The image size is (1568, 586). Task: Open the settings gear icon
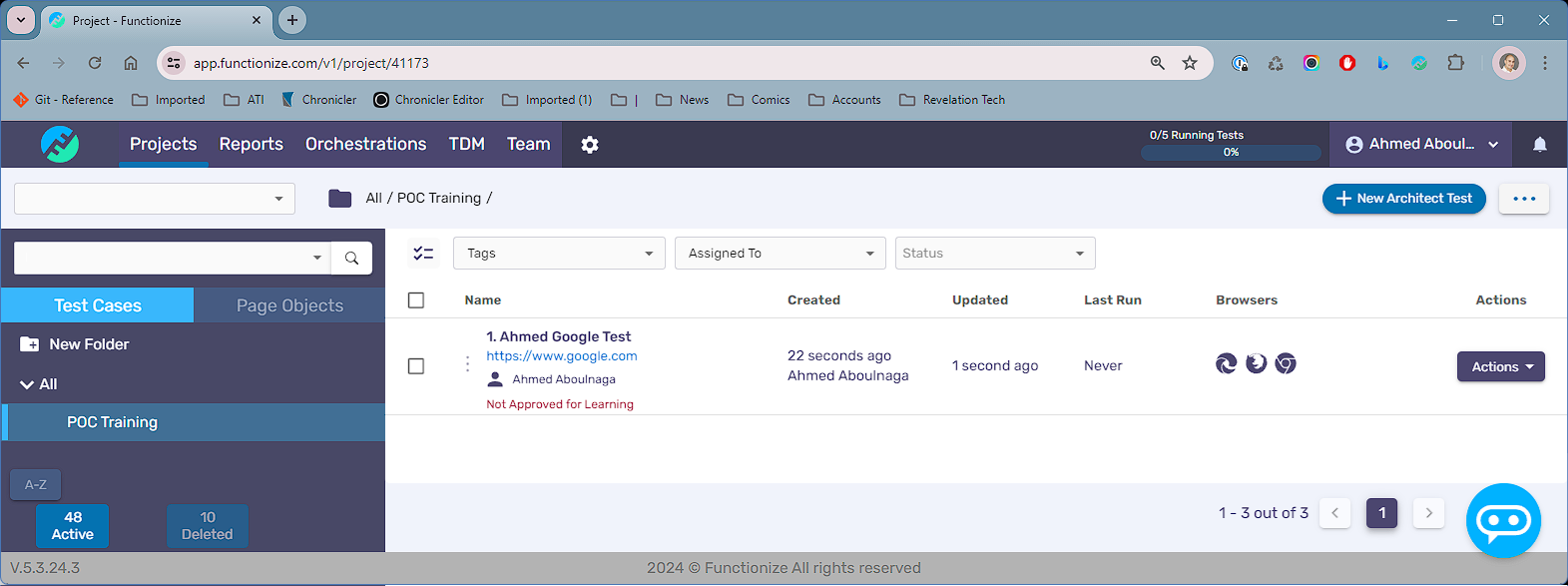590,145
